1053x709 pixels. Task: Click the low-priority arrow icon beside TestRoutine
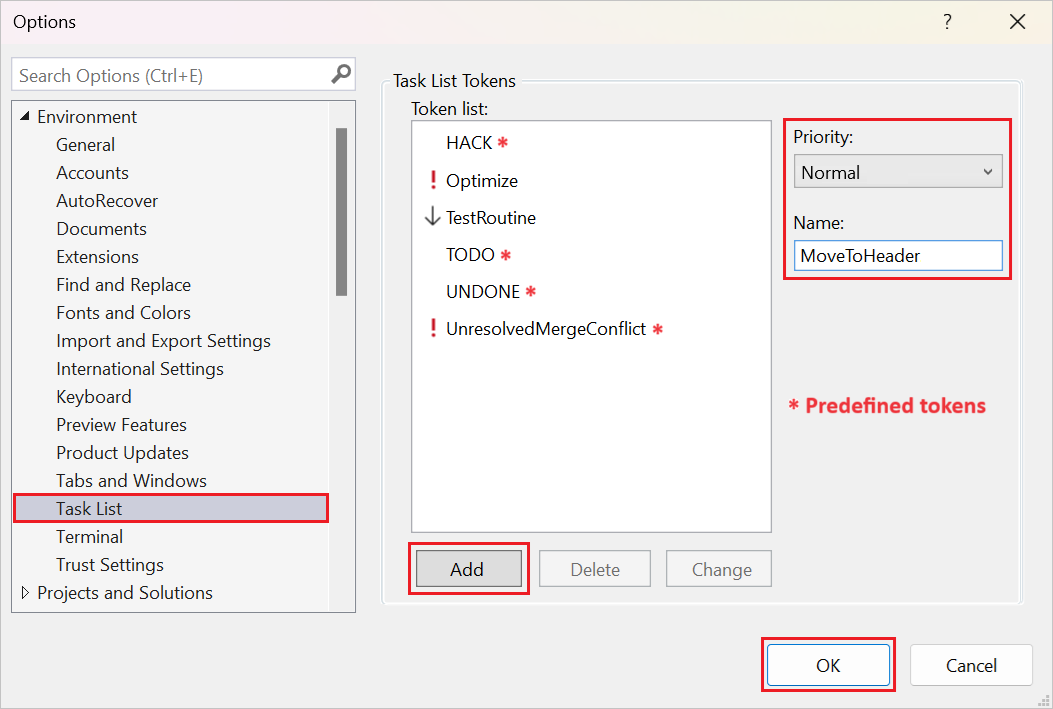(x=429, y=217)
